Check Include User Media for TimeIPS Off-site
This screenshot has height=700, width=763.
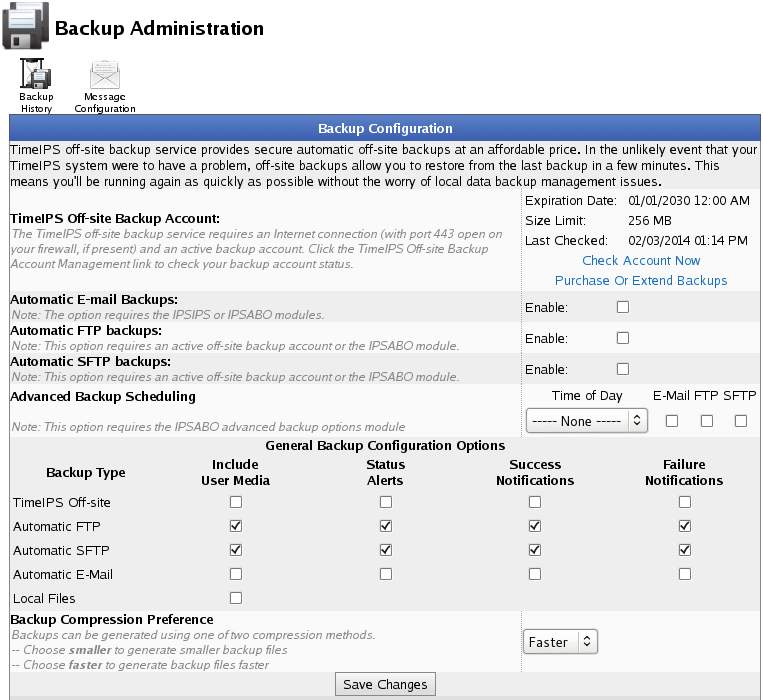coord(236,502)
